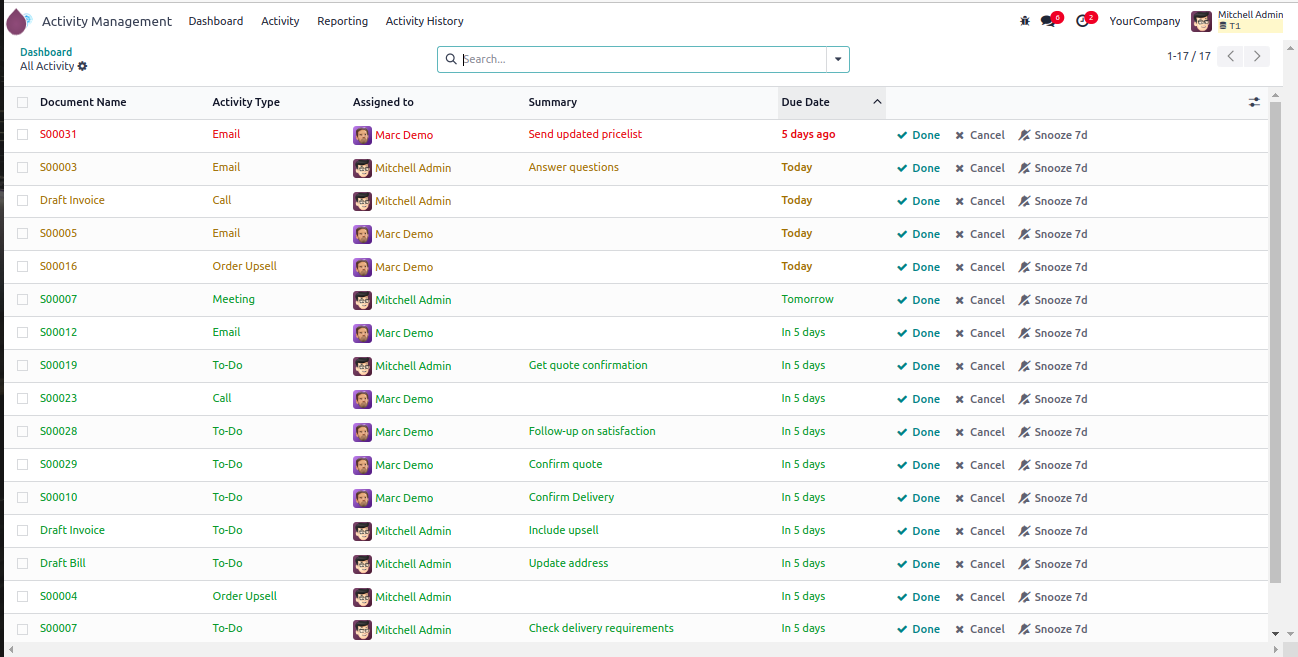Go to the previous page arrow

coord(1232,57)
